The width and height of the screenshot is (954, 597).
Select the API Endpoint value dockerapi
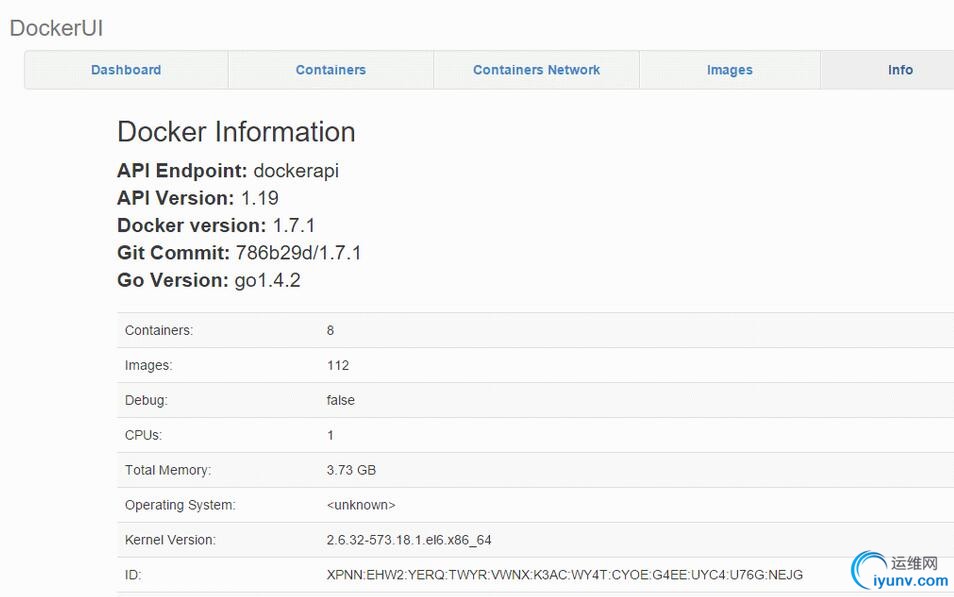coord(296,171)
